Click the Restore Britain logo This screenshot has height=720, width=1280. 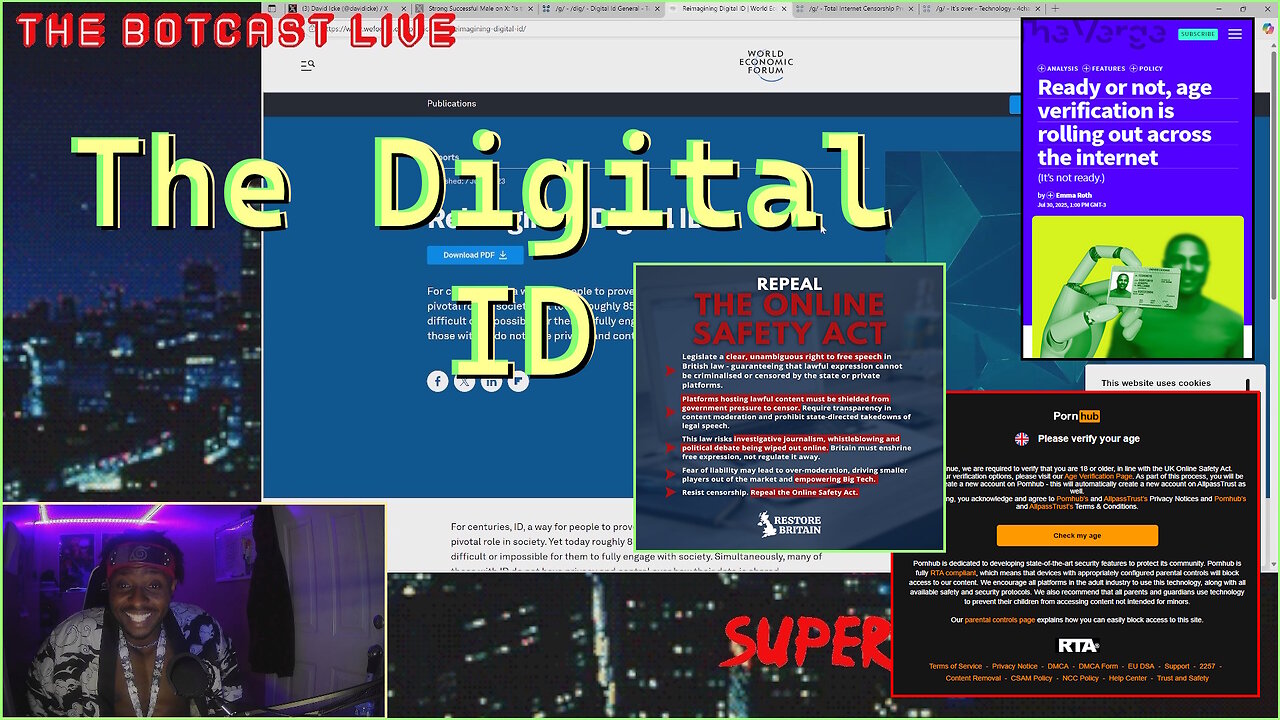789,526
